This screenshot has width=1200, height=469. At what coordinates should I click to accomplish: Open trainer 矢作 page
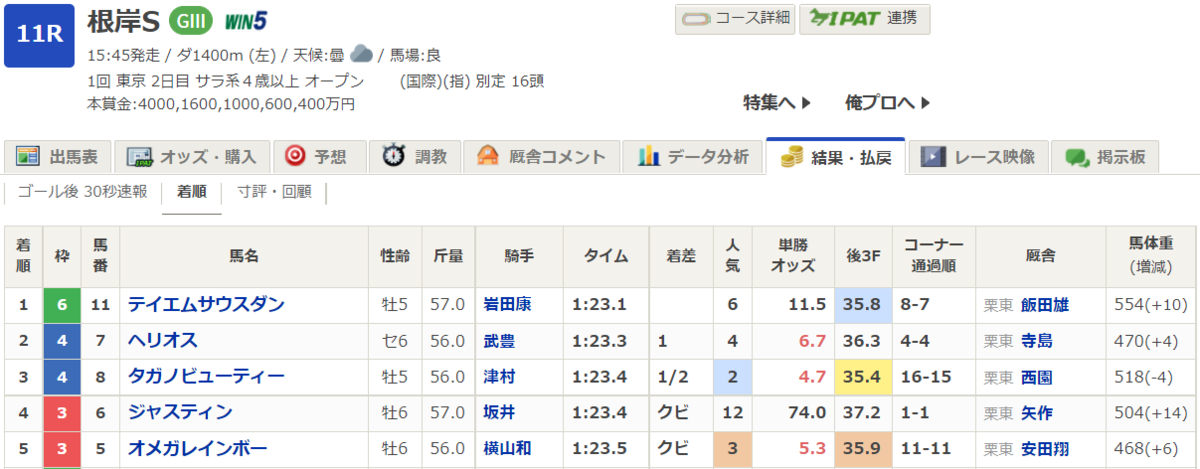(x=1037, y=412)
